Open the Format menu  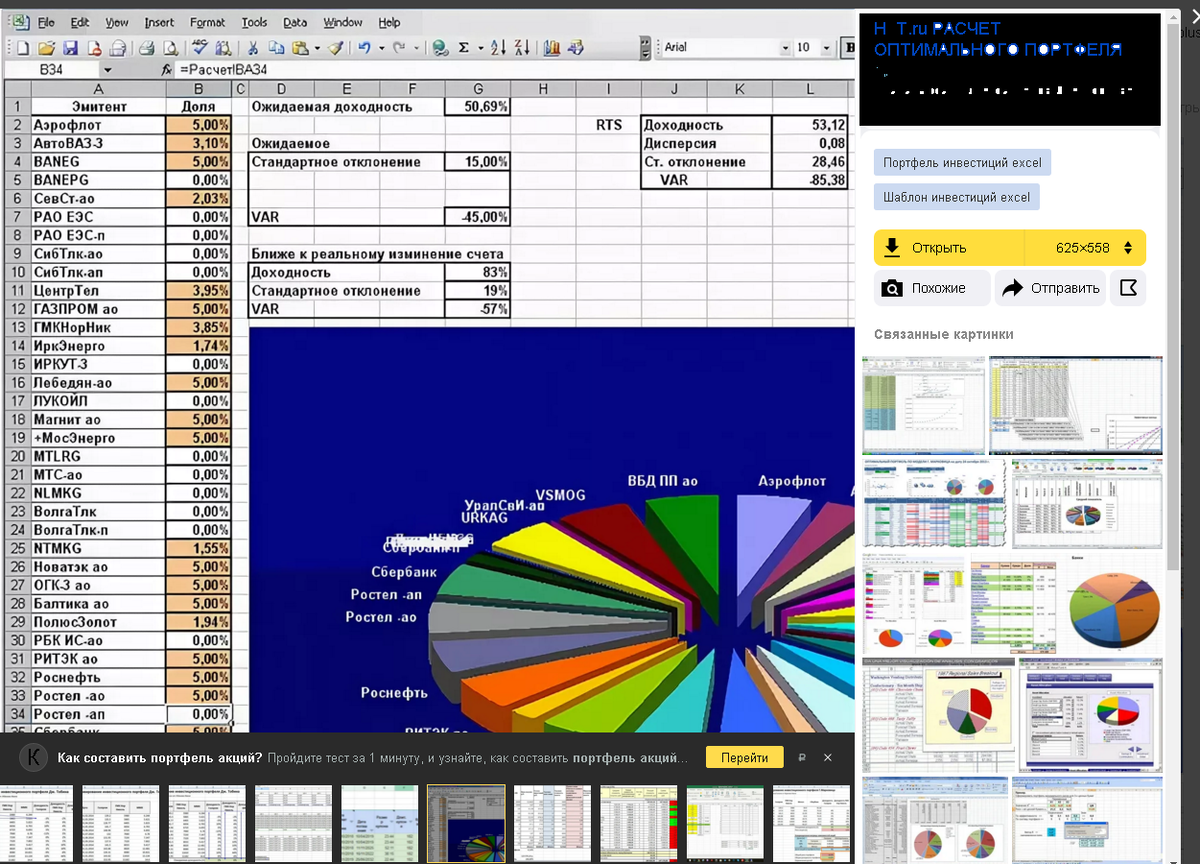click(207, 22)
